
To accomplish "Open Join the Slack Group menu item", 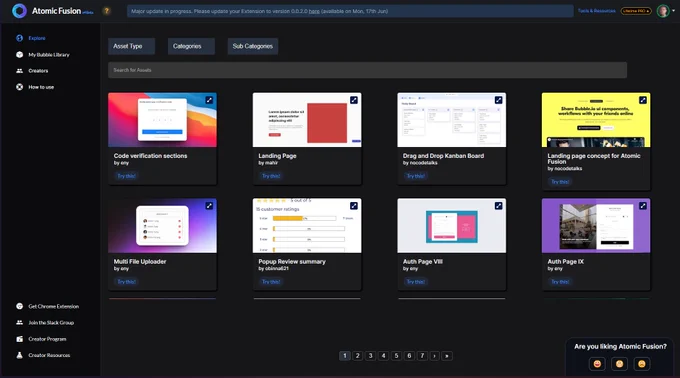I will [51, 323].
